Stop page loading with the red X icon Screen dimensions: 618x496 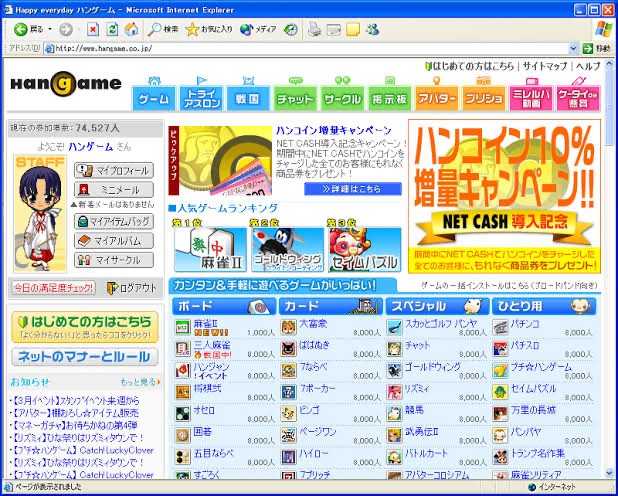coord(93,29)
